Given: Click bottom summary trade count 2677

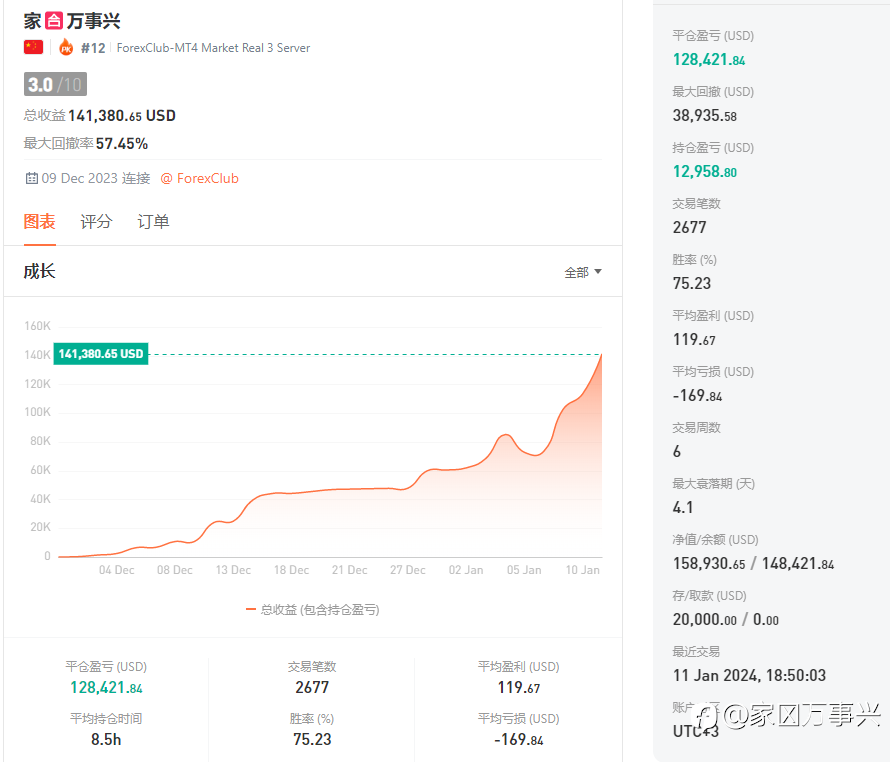Looking at the screenshot, I should pos(312,688).
